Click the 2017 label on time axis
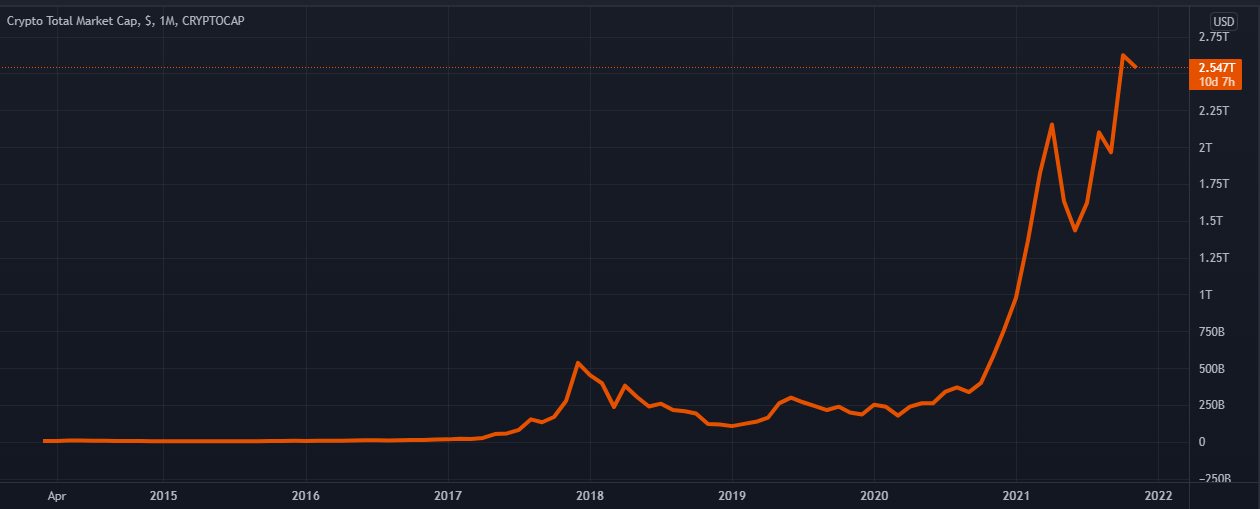The width and height of the screenshot is (1260, 509). tap(448, 495)
